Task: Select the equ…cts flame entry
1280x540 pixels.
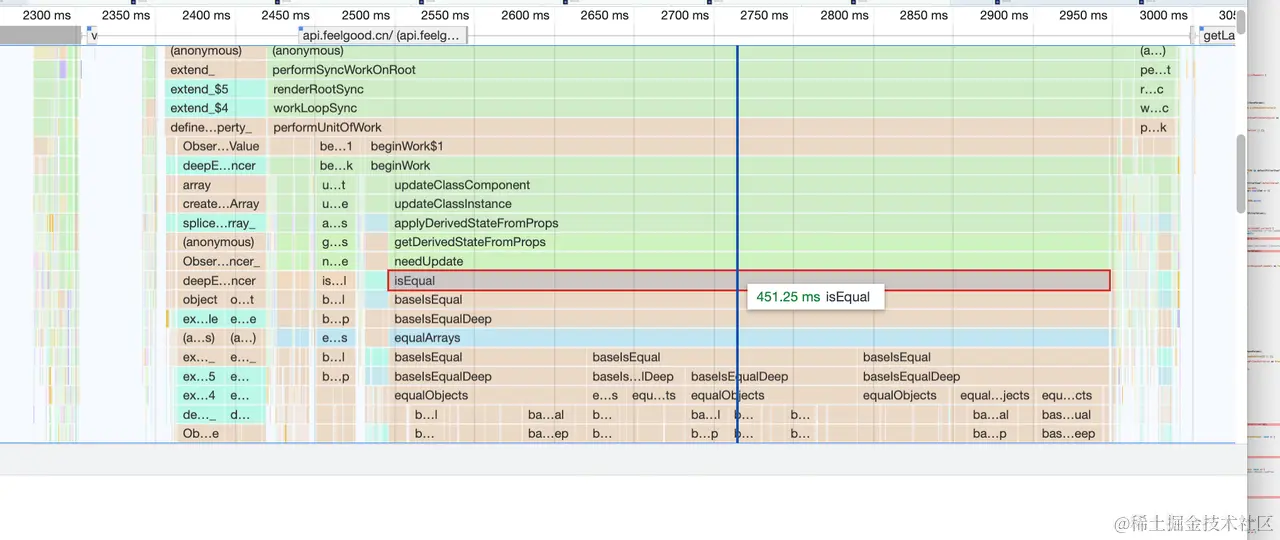Action: click(1068, 395)
